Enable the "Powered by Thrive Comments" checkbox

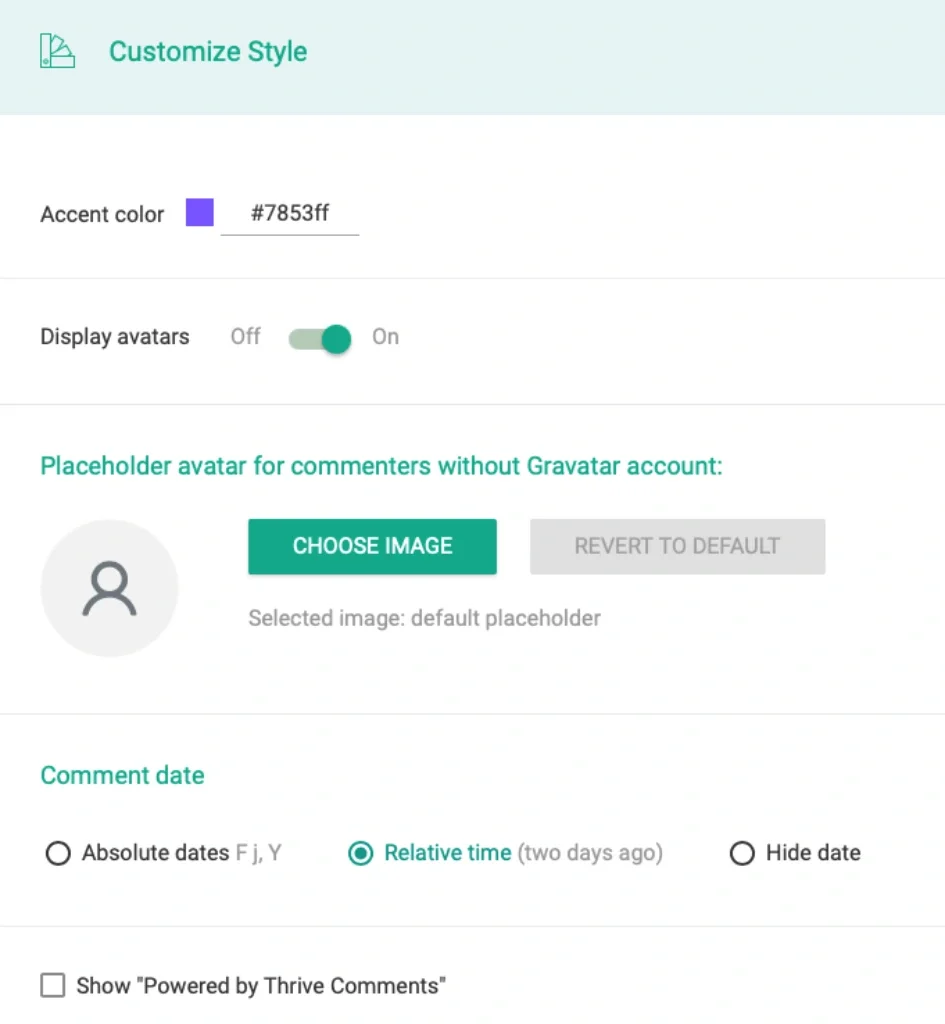52,986
